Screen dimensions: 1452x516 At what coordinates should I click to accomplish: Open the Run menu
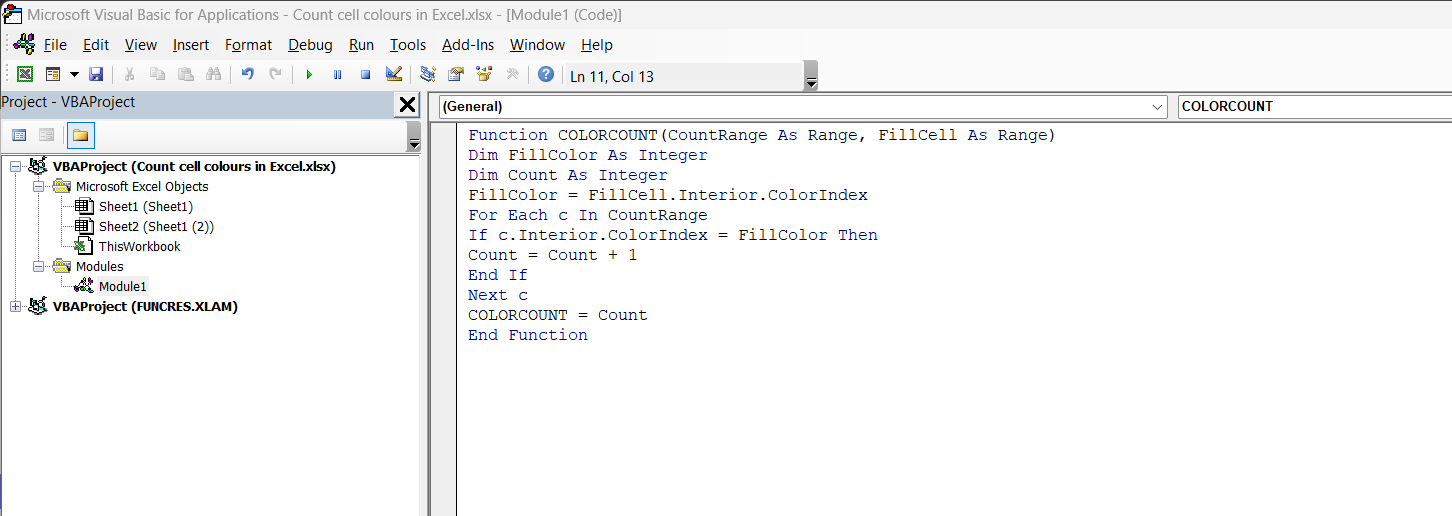pyautogui.click(x=362, y=45)
